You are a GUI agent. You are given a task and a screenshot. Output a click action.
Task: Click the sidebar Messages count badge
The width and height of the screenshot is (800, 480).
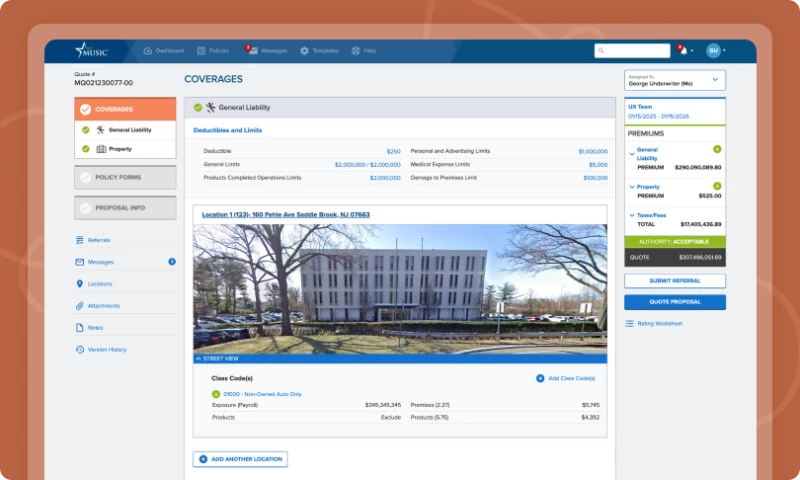(x=172, y=262)
